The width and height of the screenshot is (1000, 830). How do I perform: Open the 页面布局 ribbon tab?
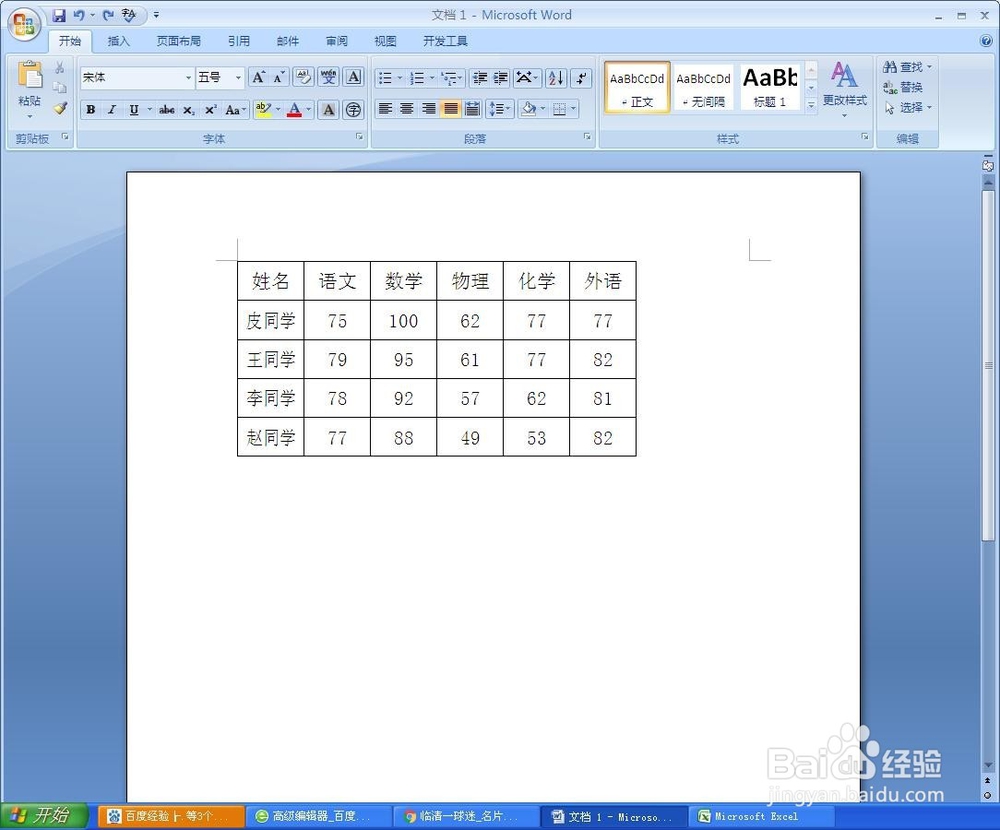coord(179,41)
